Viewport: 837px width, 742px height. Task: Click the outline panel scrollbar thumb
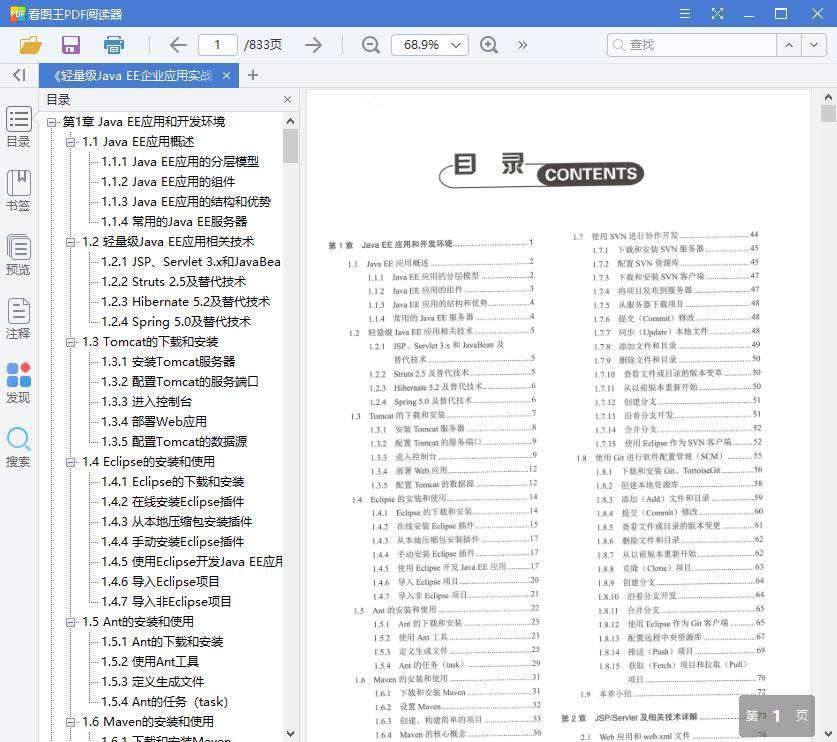click(x=290, y=146)
